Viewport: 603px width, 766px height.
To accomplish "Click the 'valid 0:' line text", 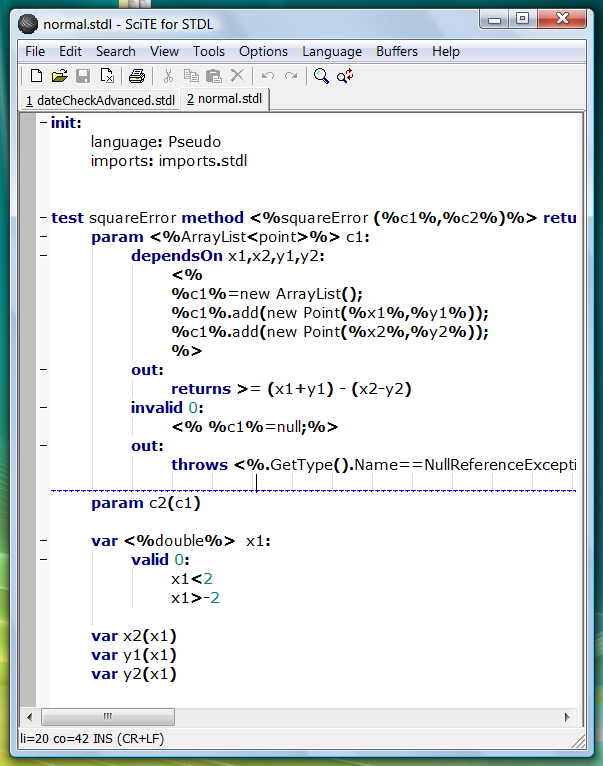I will [x=160, y=560].
